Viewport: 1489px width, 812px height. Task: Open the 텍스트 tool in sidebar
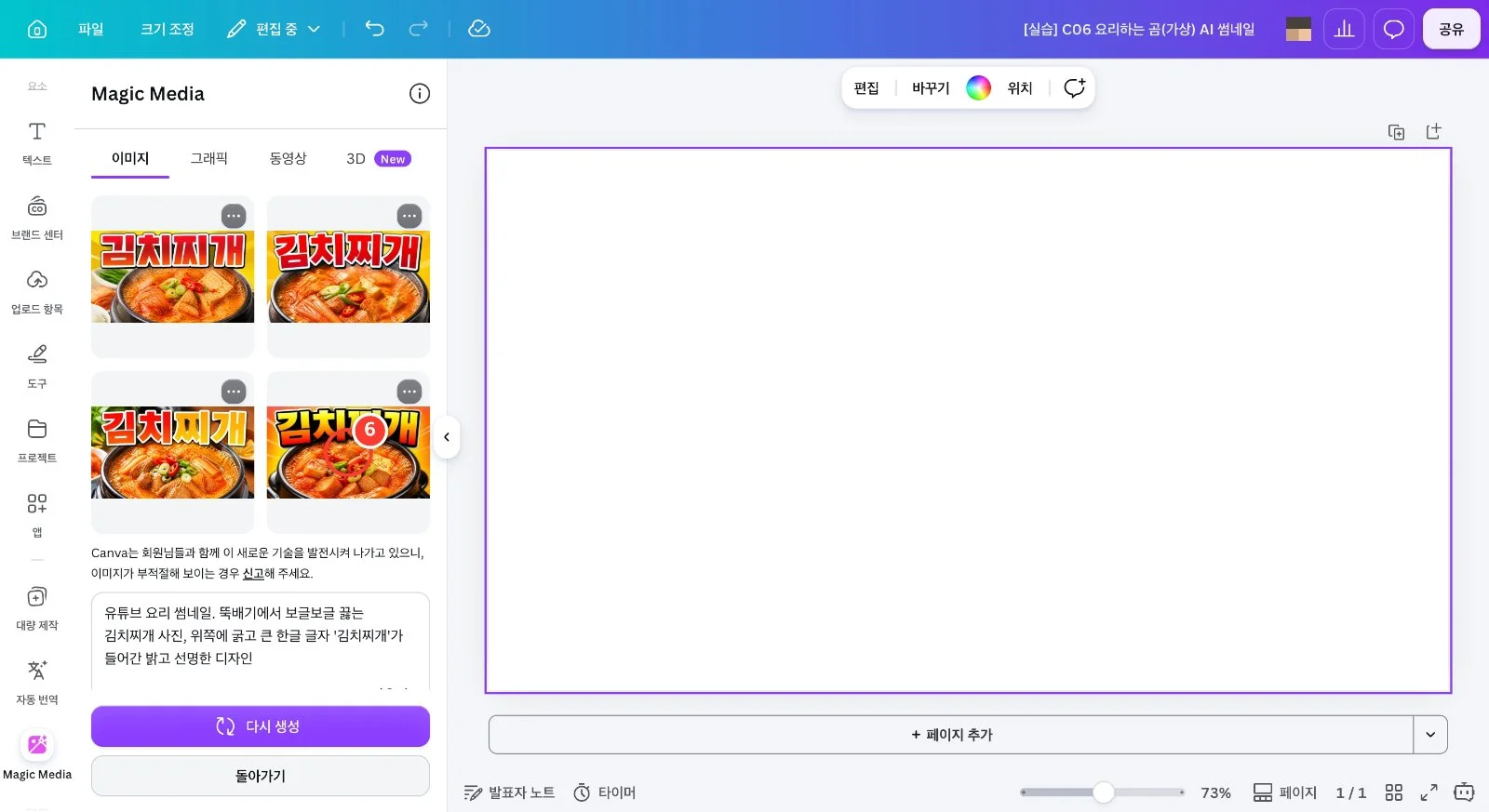[37, 143]
